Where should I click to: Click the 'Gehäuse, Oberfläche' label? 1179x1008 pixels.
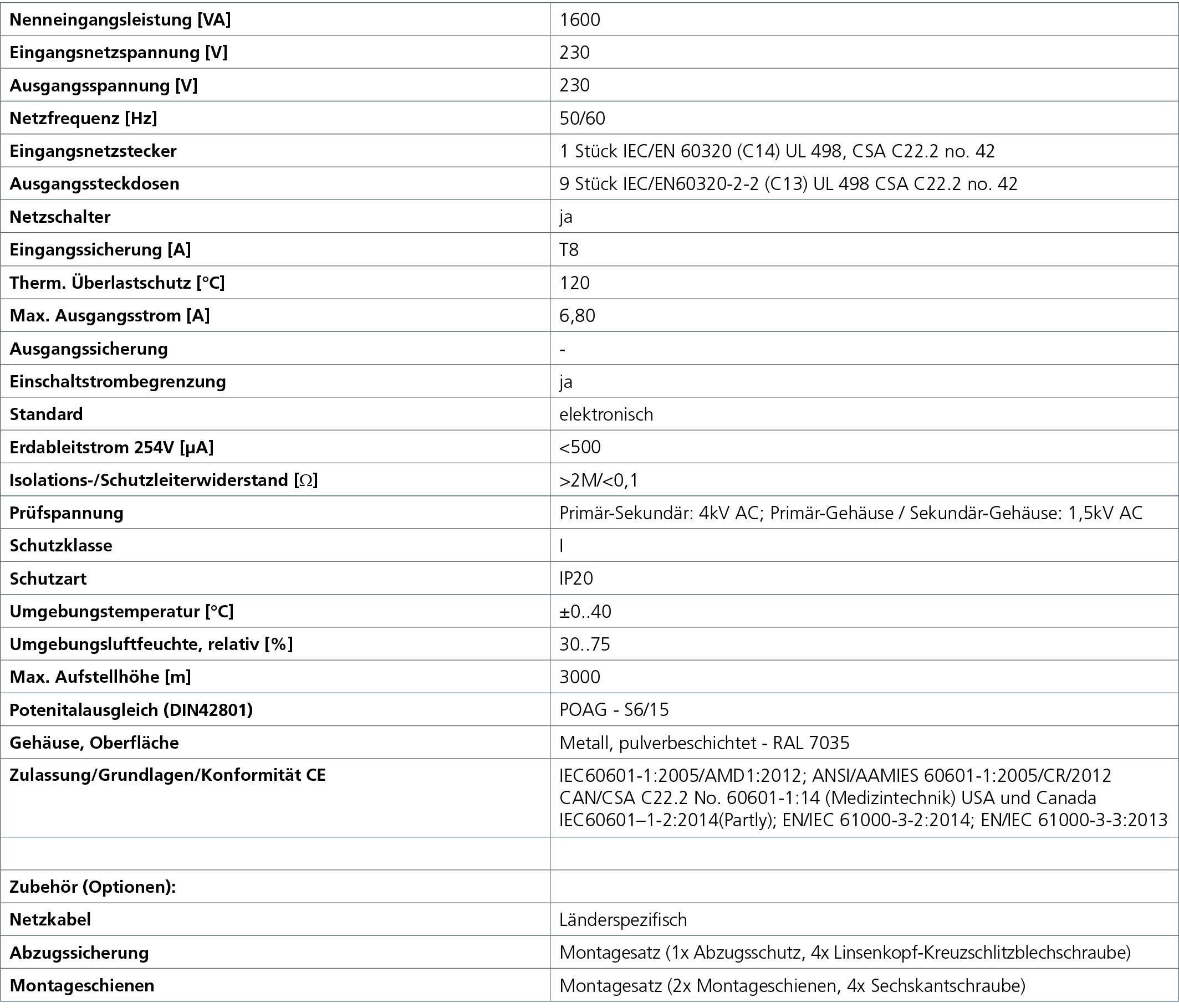coord(94,743)
